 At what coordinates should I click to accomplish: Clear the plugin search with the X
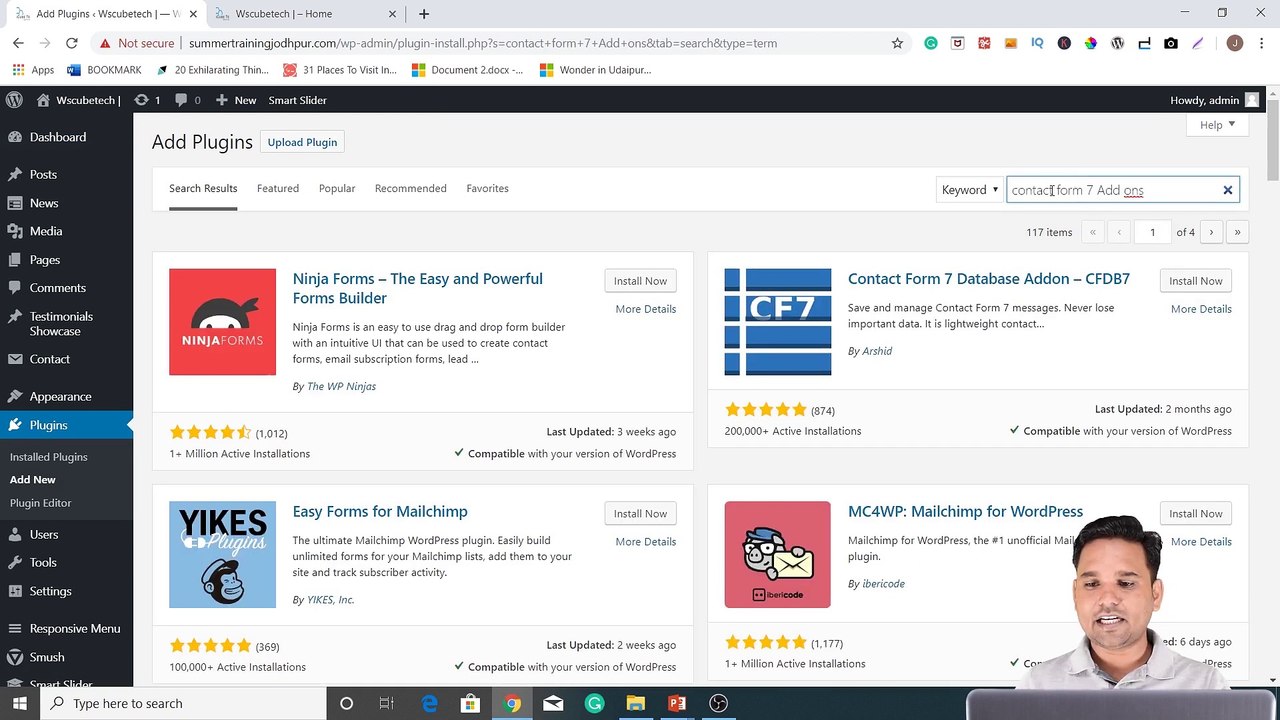pos(1228,190)
